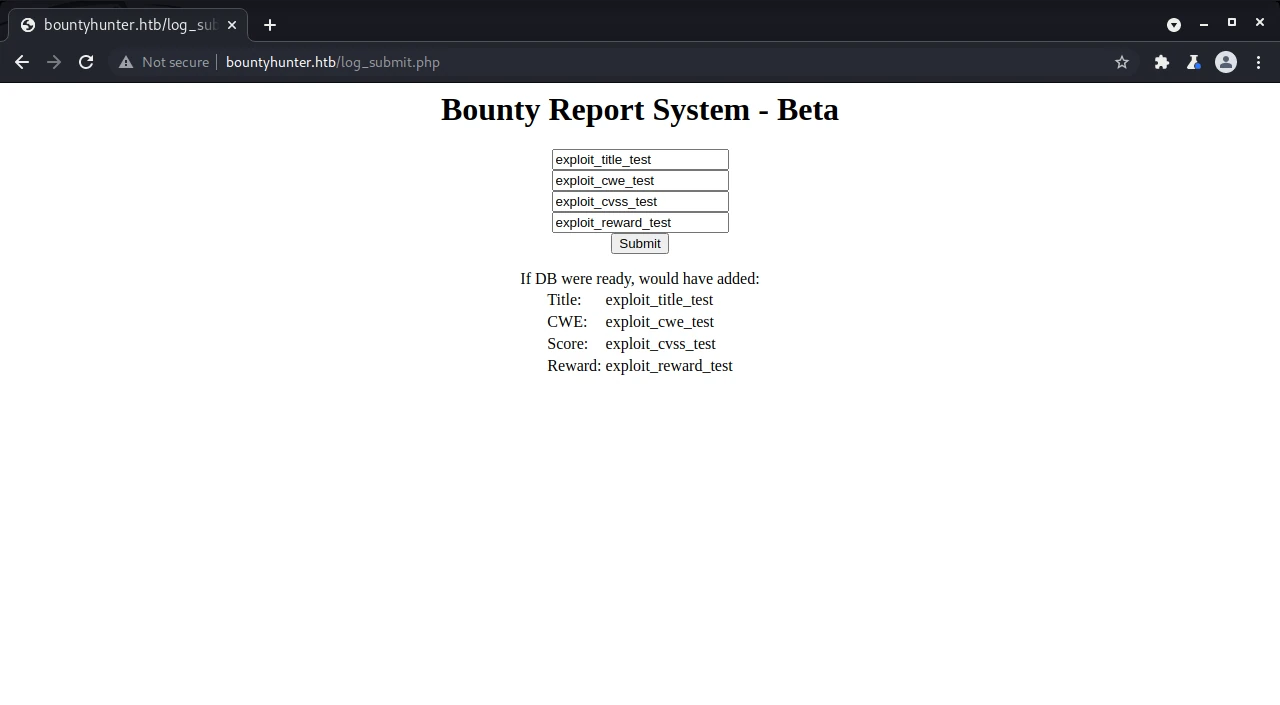
Task: Submit the bounty report form
Action: coord(640,244)
